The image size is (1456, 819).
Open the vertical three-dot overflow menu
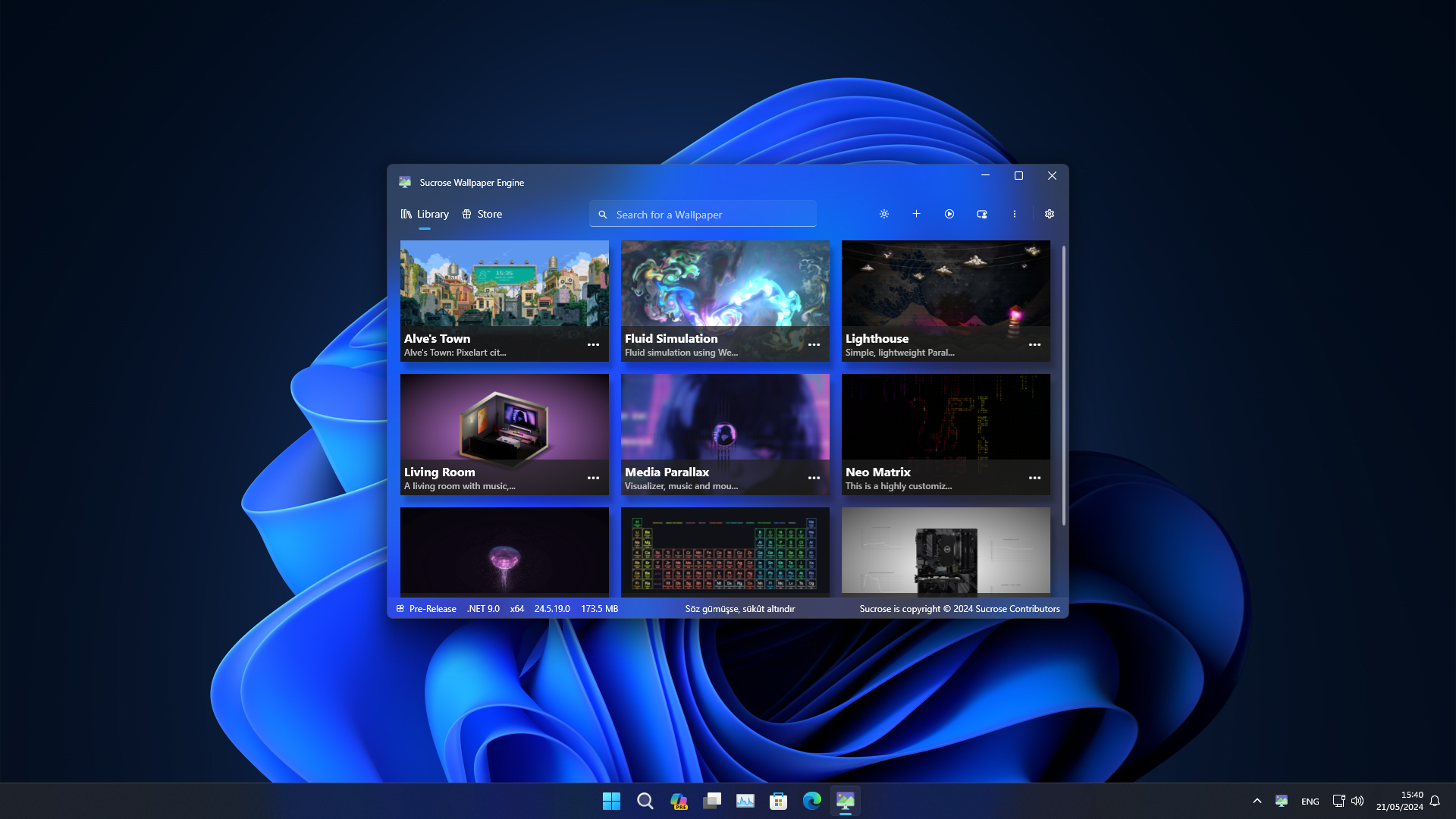click(x=1015, y=214)
